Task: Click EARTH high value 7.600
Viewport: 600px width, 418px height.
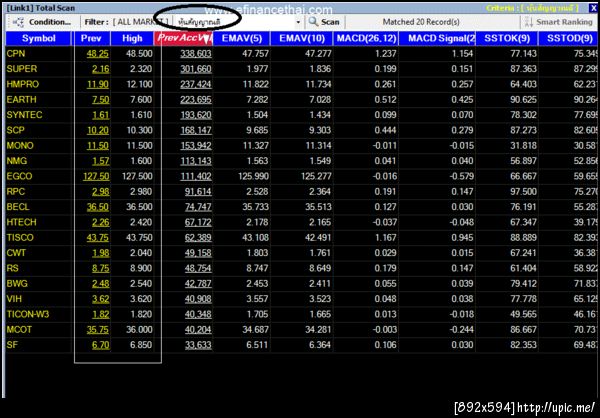Action: [x=141, y=100]
